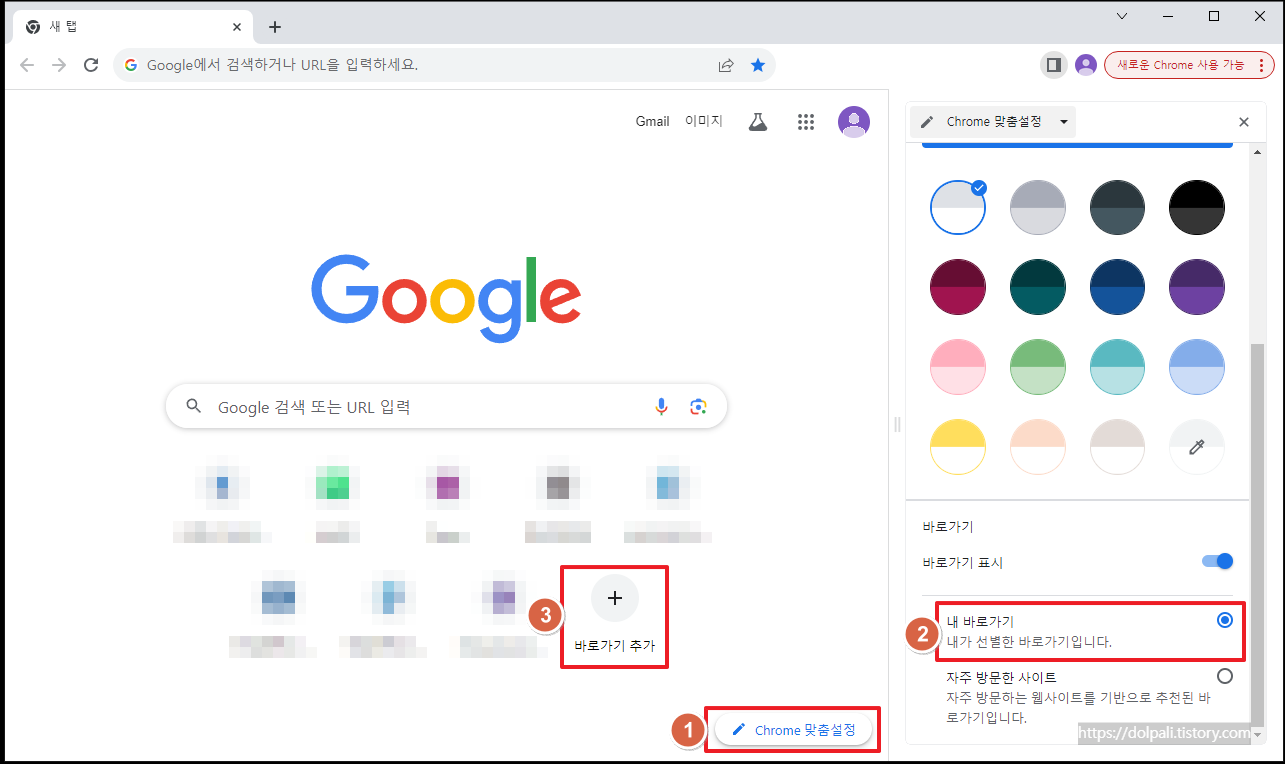Choose the 자주 방문한 사이트 option

tap(1225, 676)
